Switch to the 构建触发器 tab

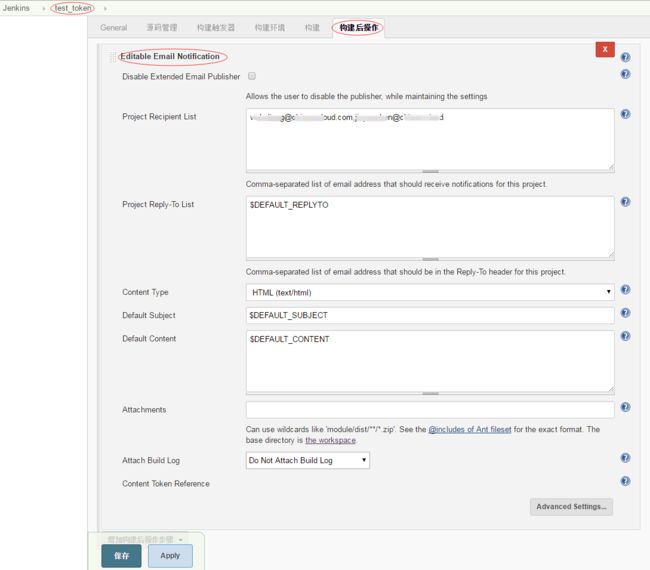pos(216,28)
